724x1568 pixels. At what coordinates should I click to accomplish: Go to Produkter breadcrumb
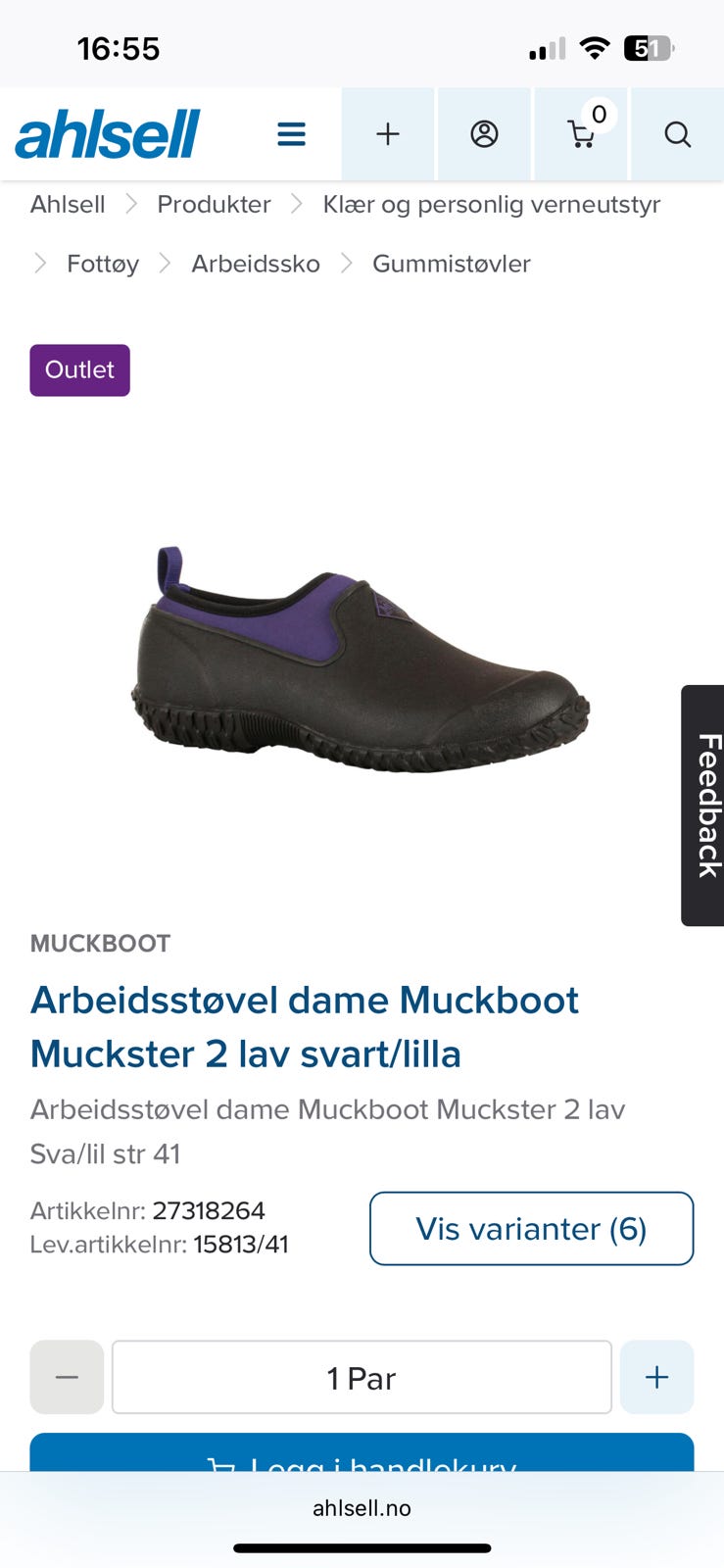point(214,204)
